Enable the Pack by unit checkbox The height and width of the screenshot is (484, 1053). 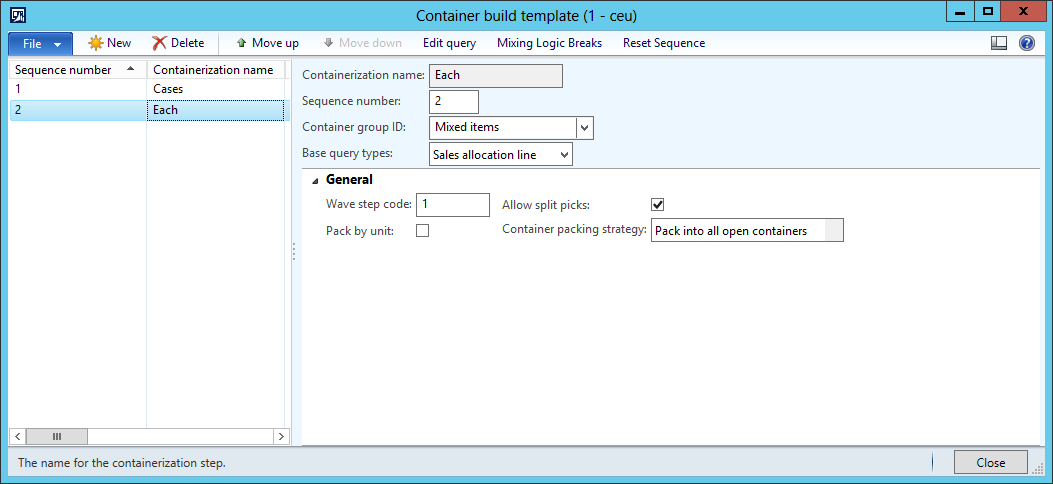[x=422, y=231]
